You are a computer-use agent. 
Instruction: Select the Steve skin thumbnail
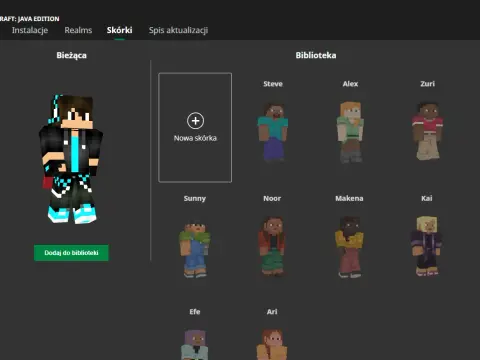[x=273, y=132]
